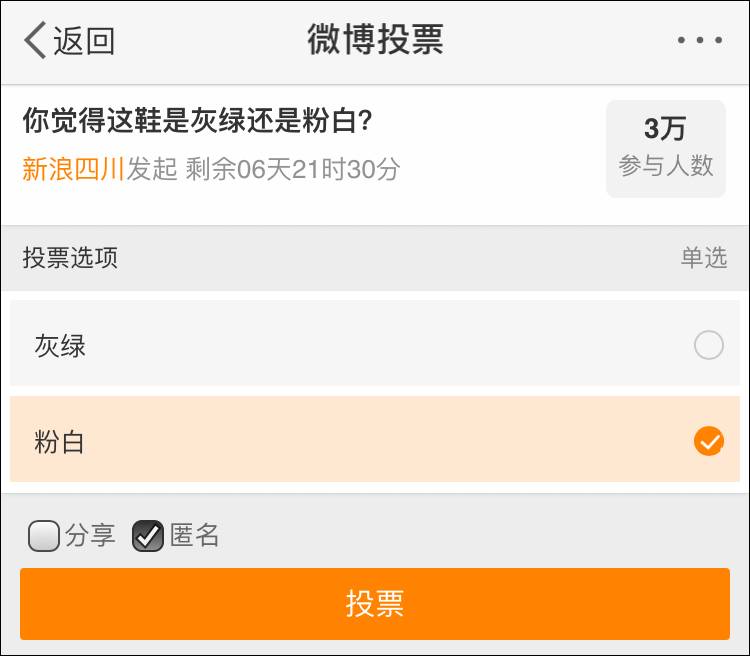Enable the 分享 share checkbox
750x656 pixels.
(x=44, y=536)
